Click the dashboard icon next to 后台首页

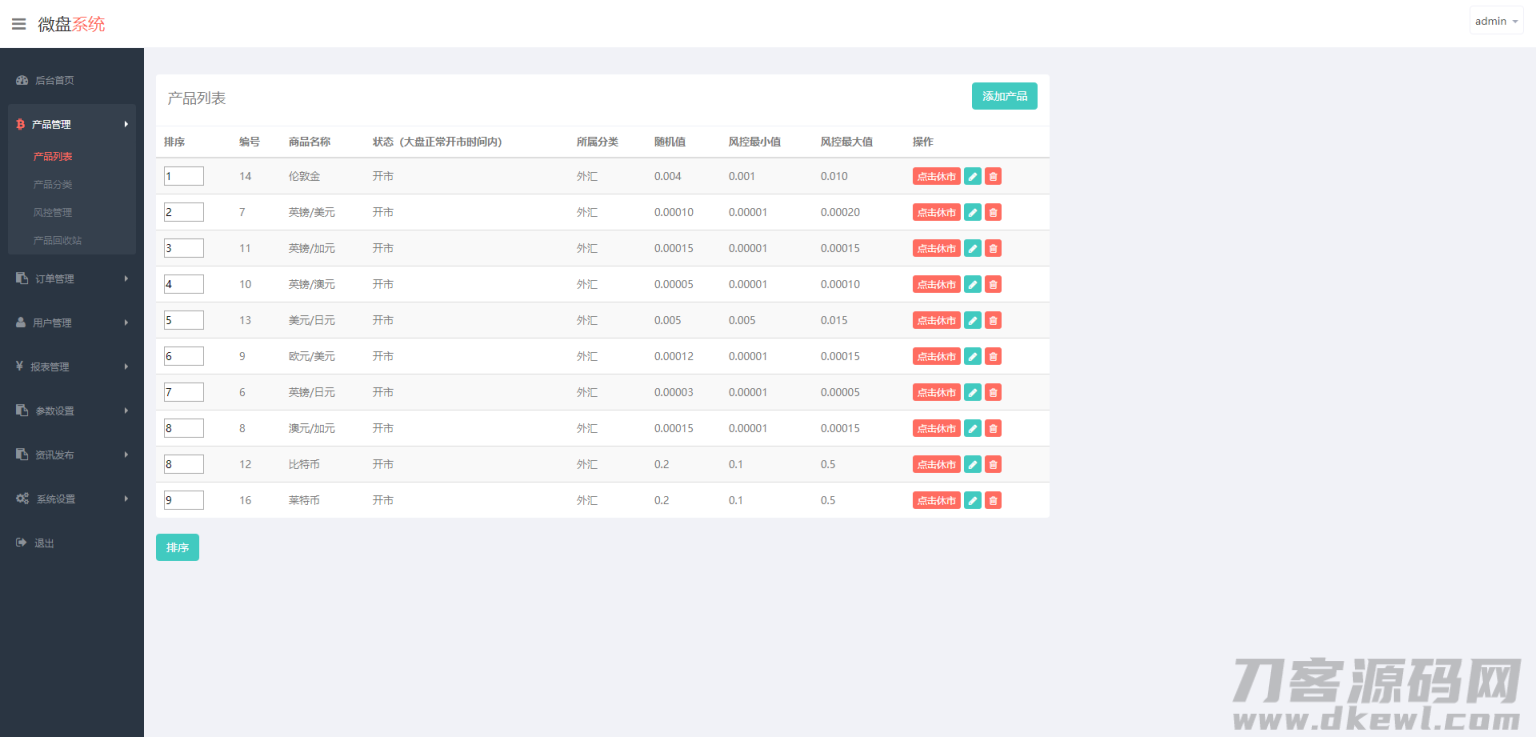(x=22, y=80)
